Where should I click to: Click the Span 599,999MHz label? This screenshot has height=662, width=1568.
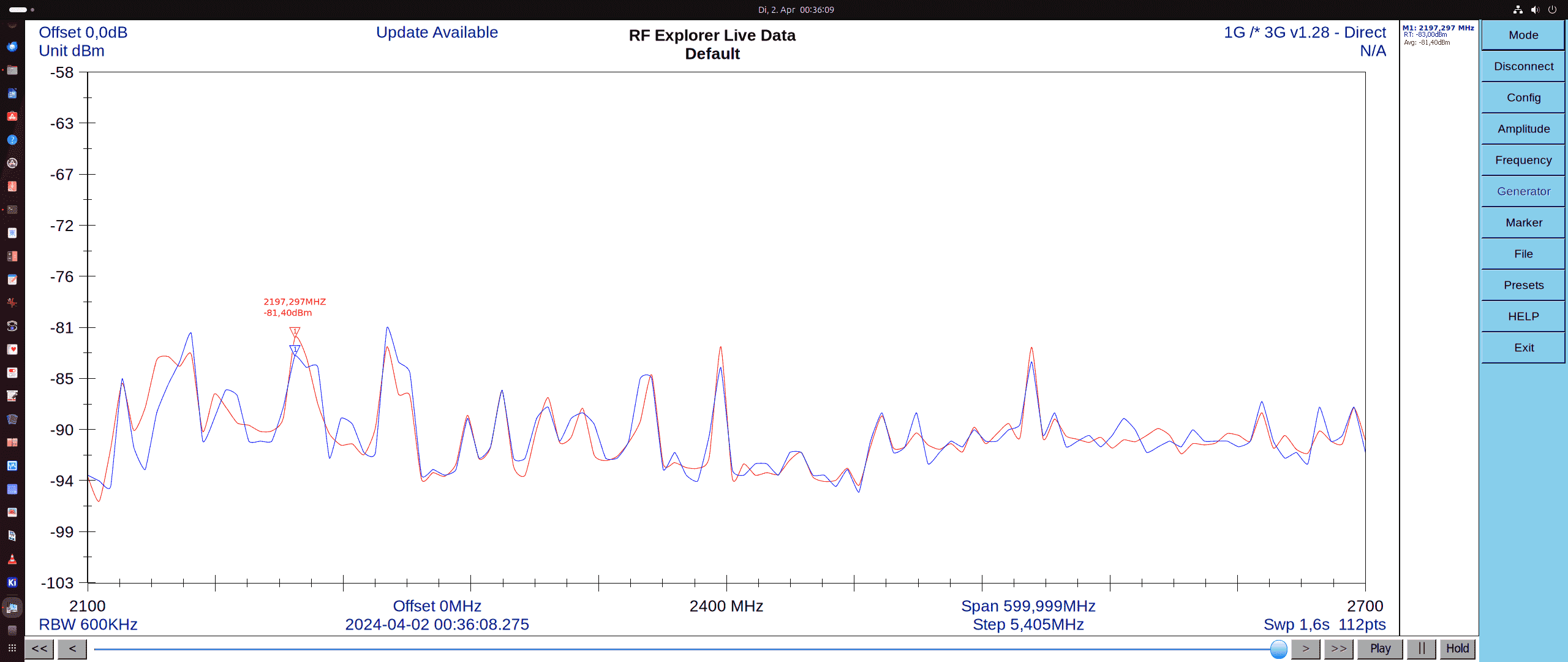(1028, 606)
